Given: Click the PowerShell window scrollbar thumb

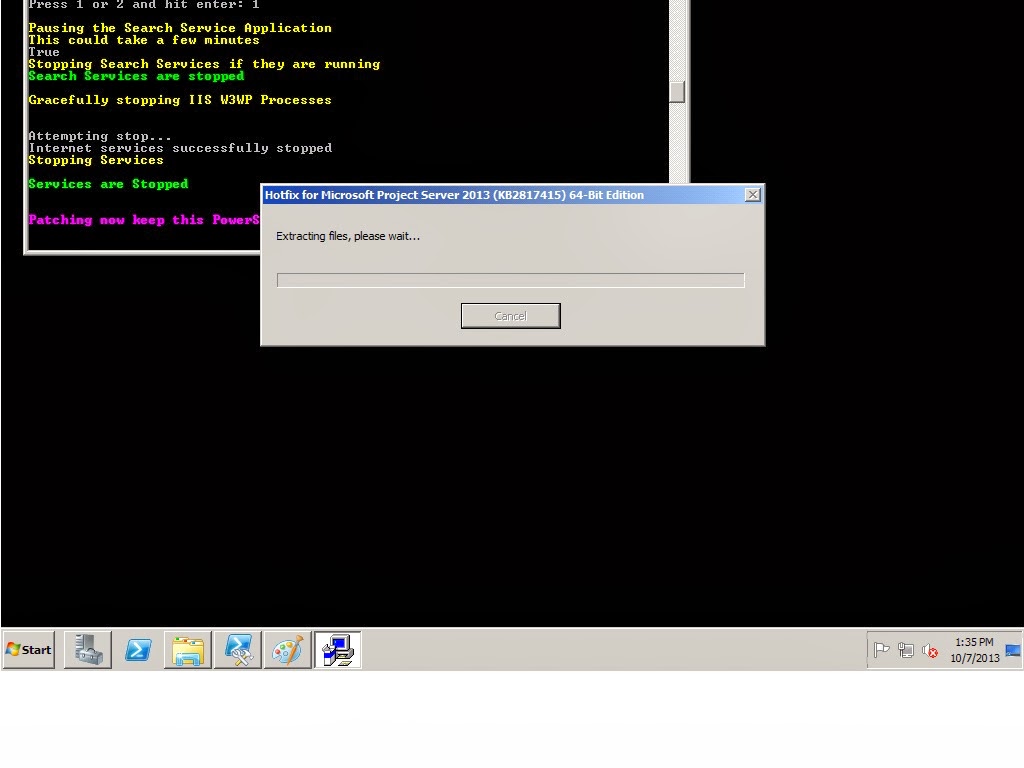Looking at the screenshot, I should 677,91.
